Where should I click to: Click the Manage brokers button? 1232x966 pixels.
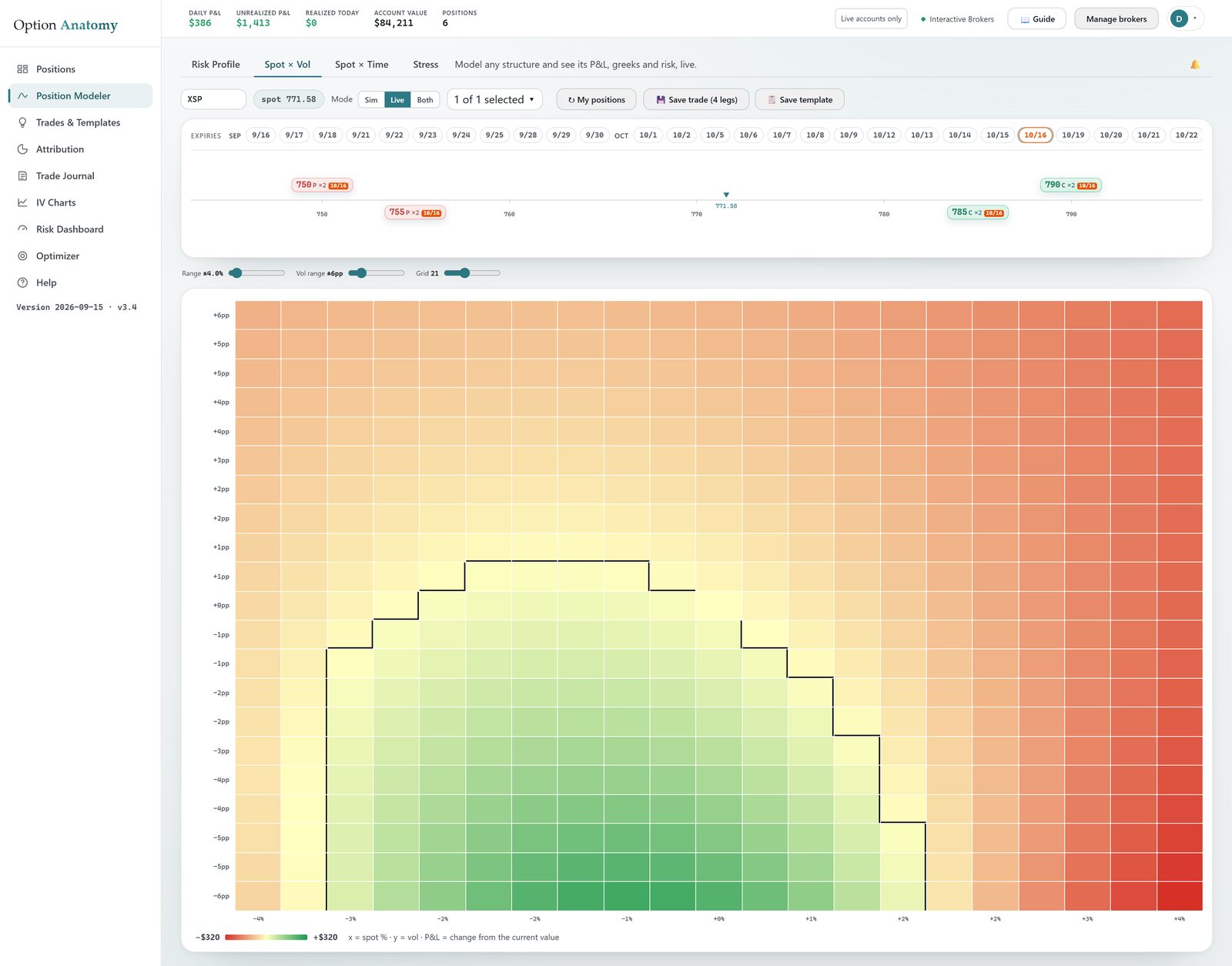(1116, 19)
